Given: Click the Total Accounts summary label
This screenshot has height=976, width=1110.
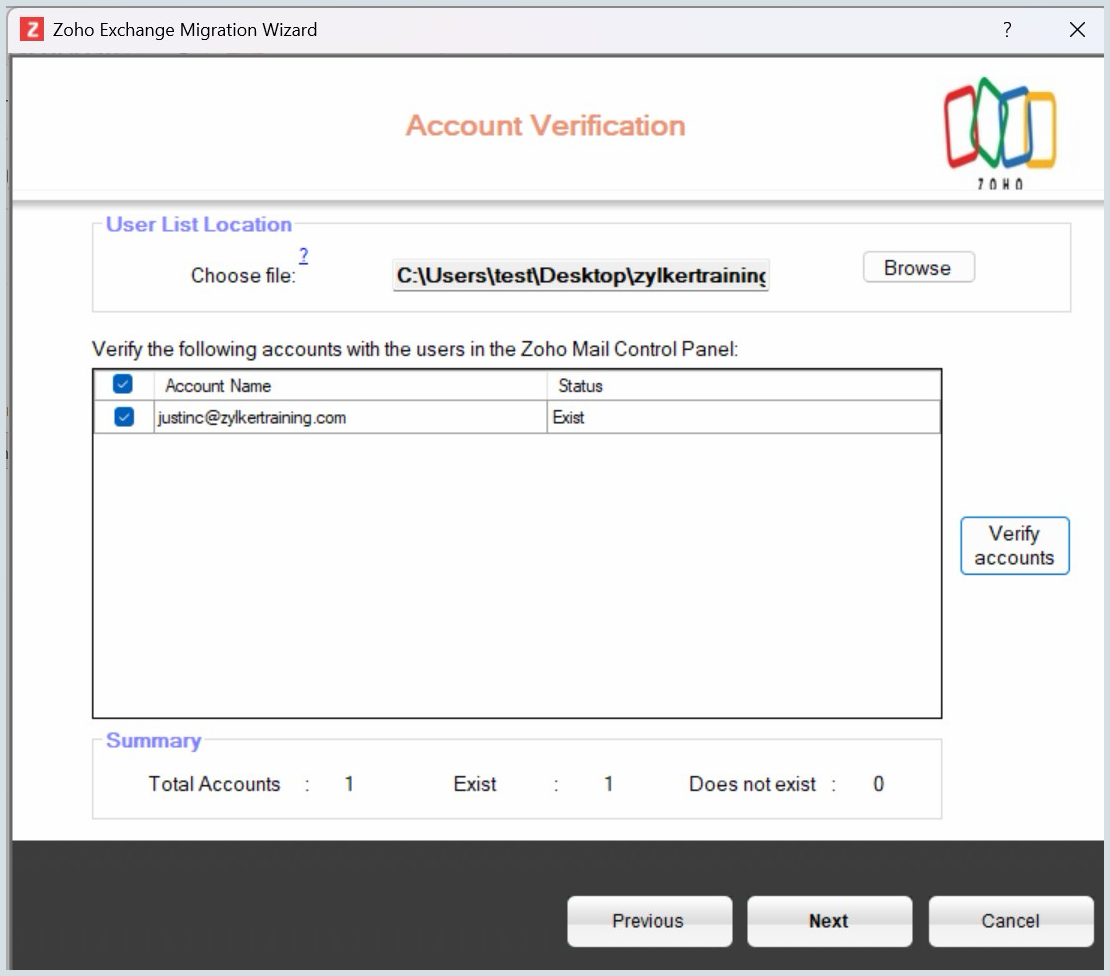Looking at the screenshot, I should point(214,784).
